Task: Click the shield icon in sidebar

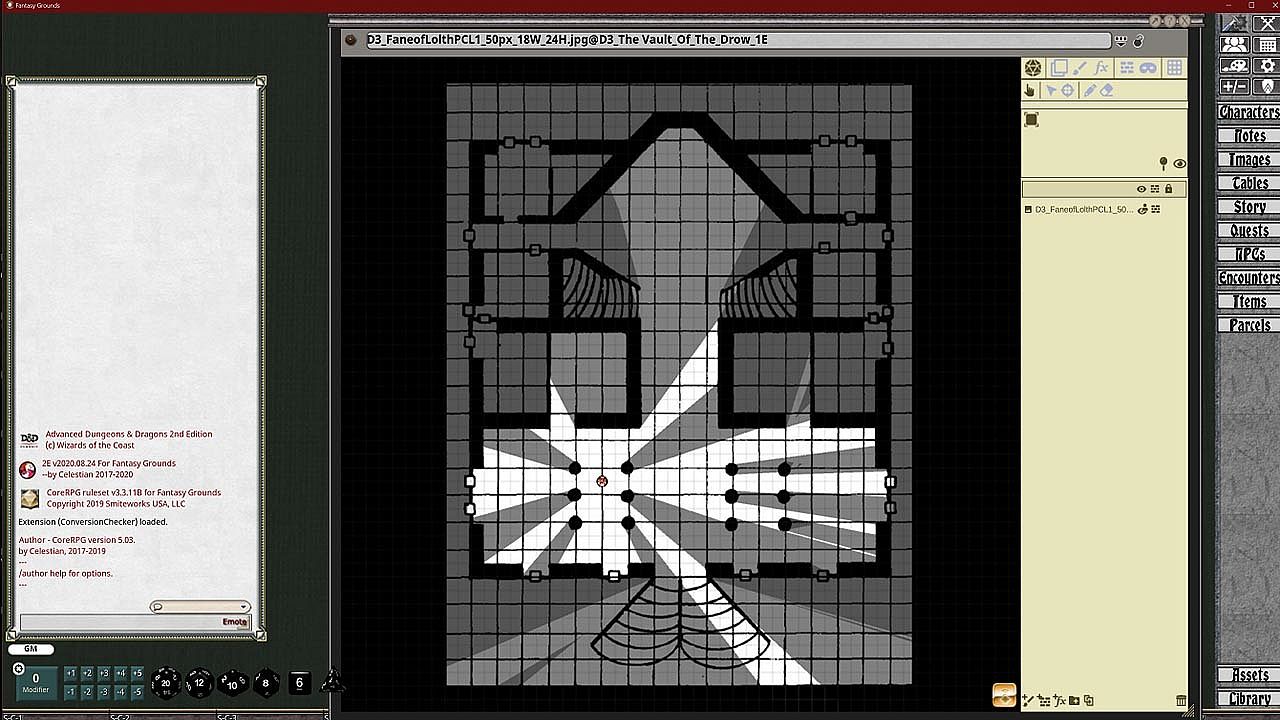Action: (1266, 86)
